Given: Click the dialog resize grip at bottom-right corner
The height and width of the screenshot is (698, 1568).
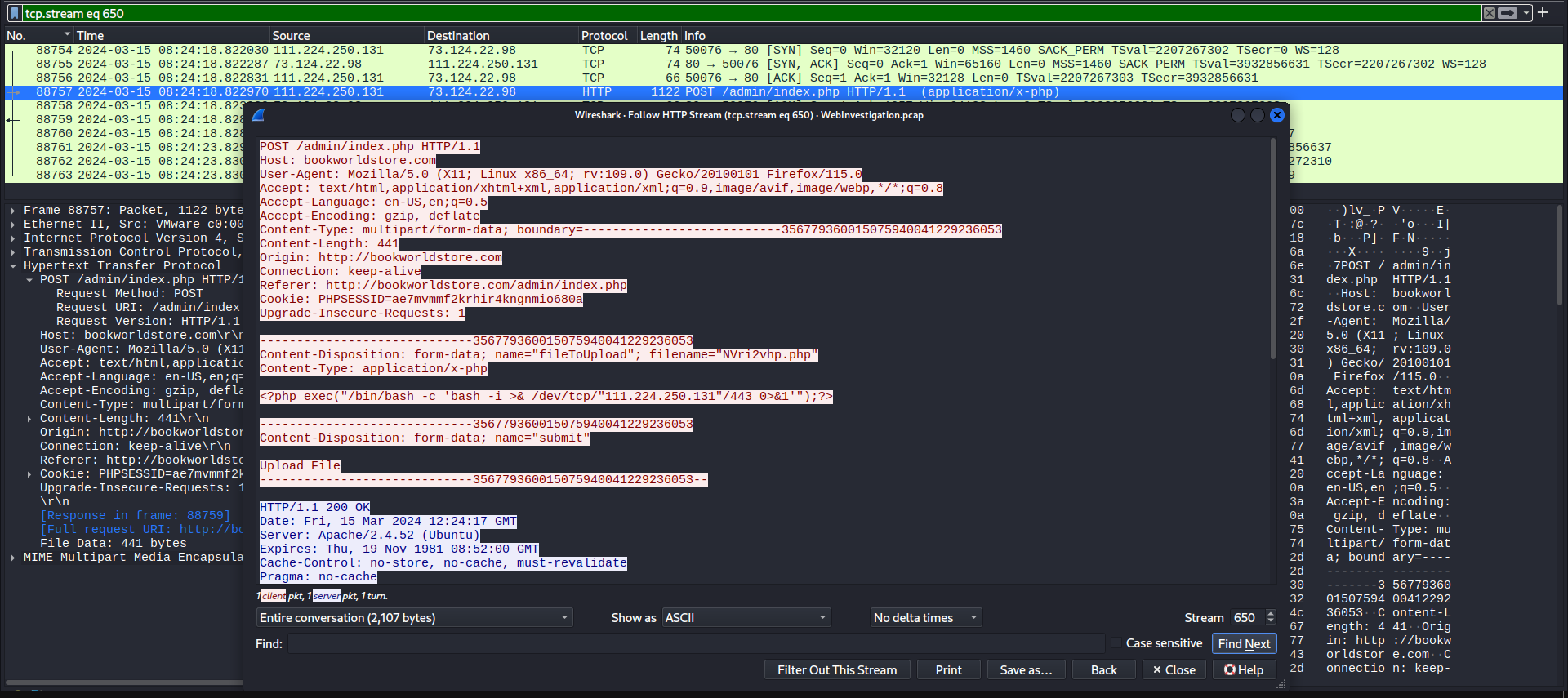Looking at the screenshot, I should click(1281, 684).
